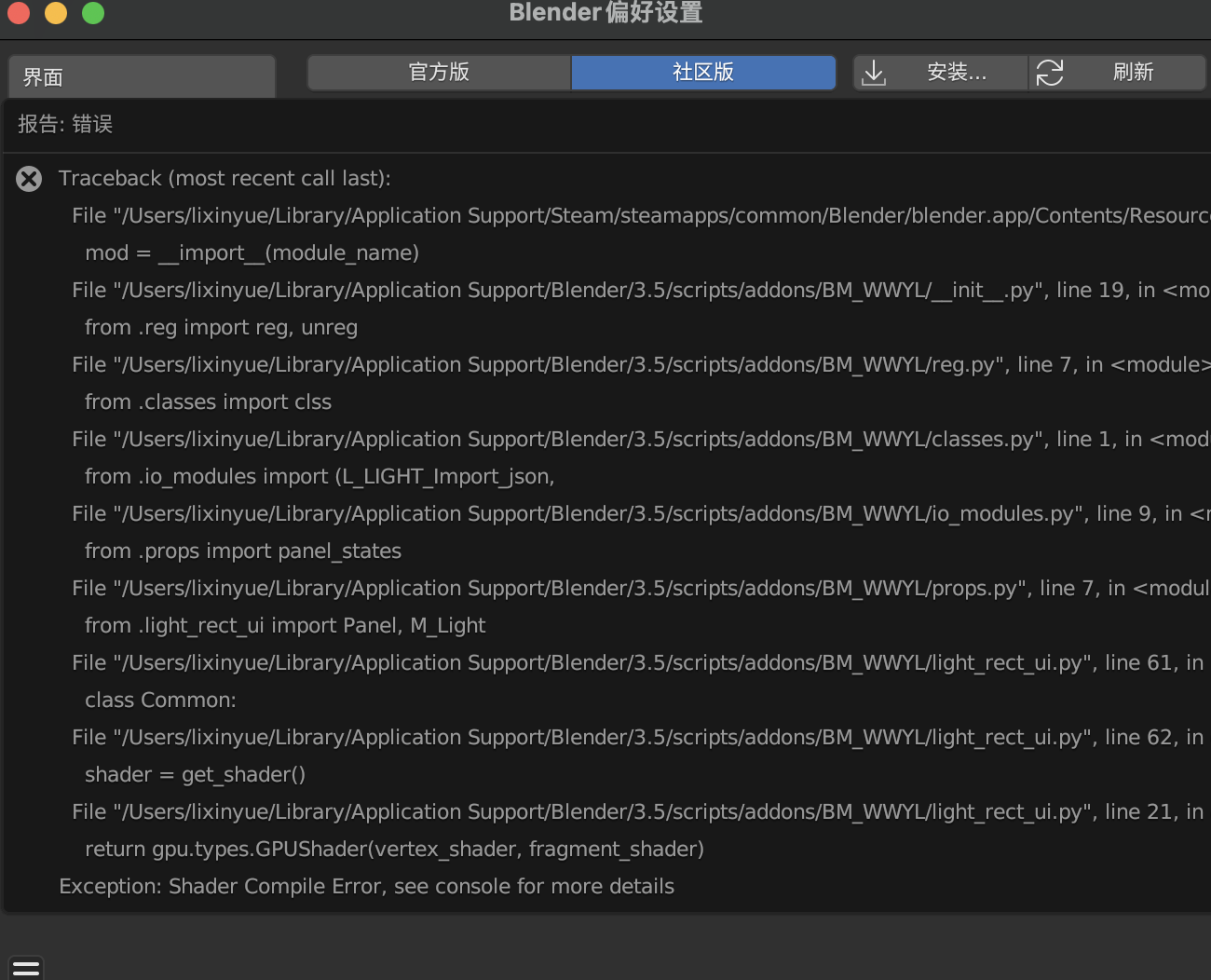The height and width of the screenshot is (980, 1211).
Task: Click the circular arrows refresh icon
Action: coord(1050,73)
